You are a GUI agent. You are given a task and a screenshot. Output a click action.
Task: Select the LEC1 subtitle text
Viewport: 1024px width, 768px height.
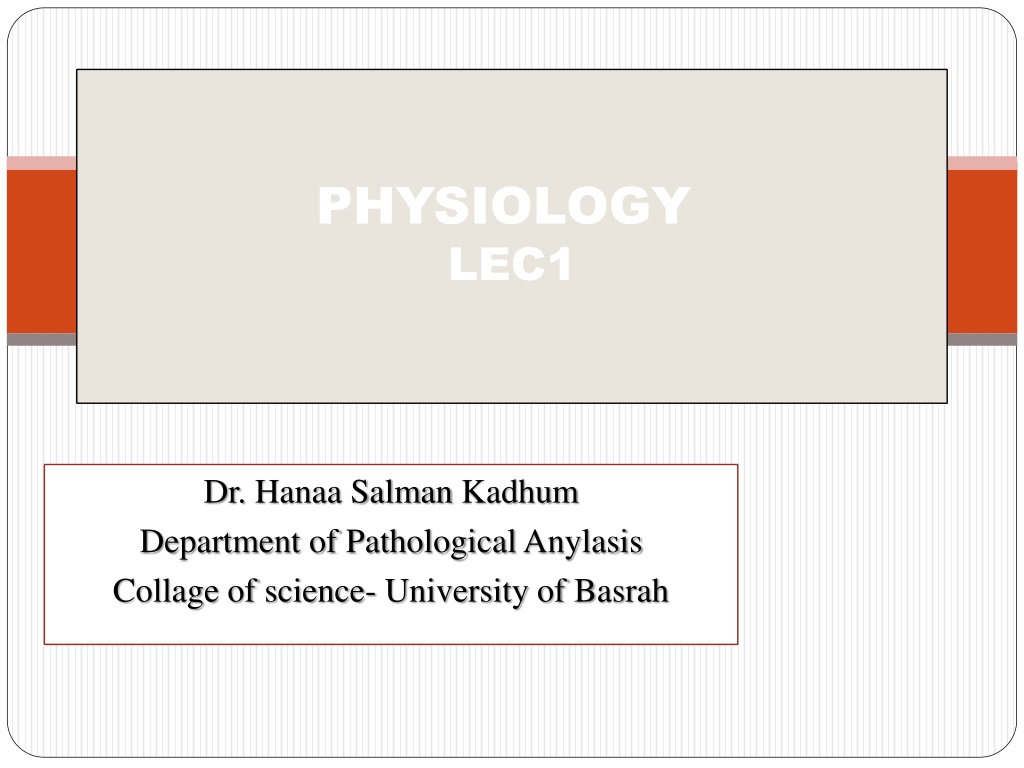511,264
